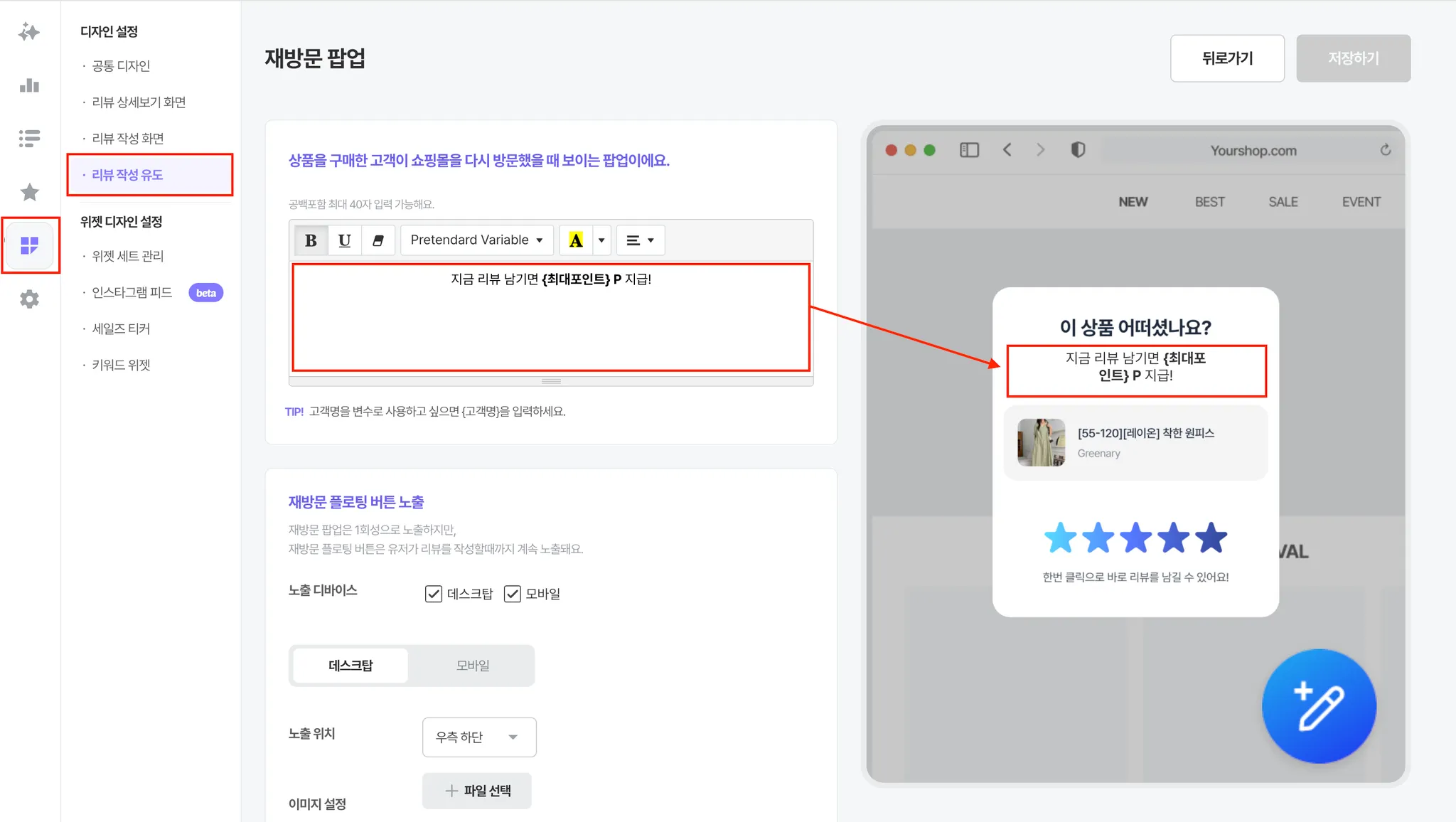The image size is (1456, 822).
Task: Click the star icon in sidebar
Action: click(29, 192)
